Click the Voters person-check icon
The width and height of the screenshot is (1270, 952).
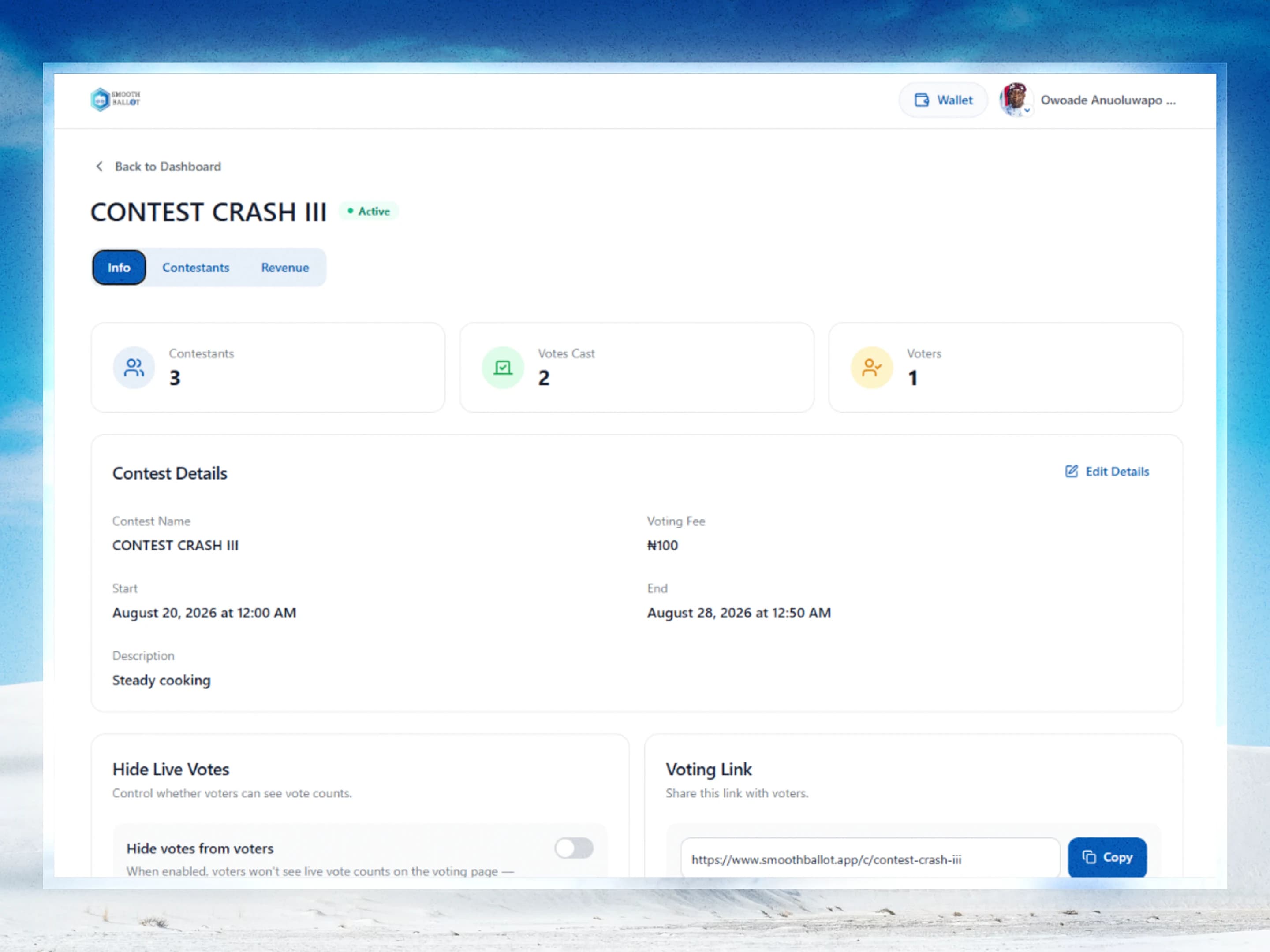pos(871,367)
